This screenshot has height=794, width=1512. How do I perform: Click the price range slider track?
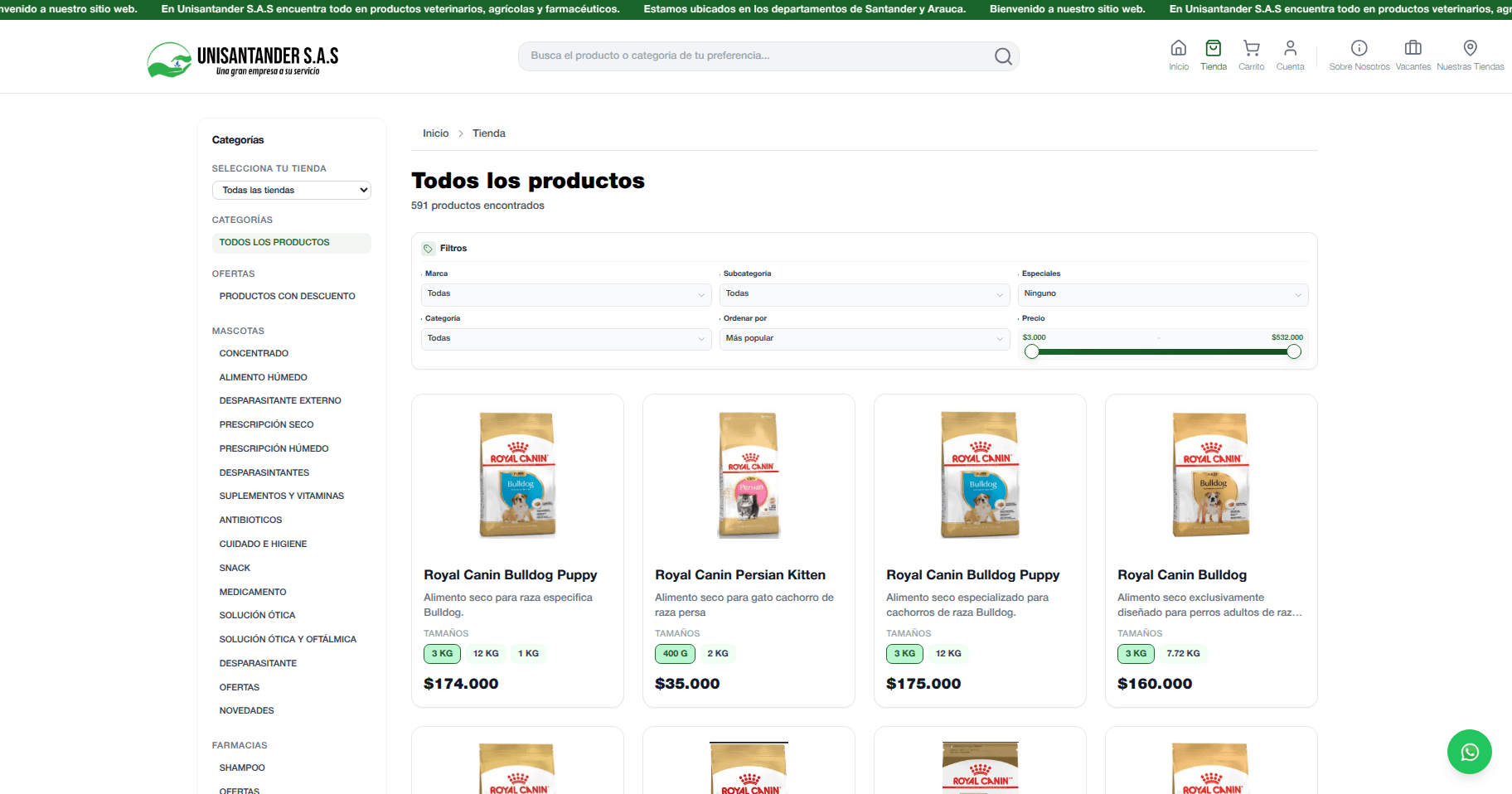(1163, 351)
